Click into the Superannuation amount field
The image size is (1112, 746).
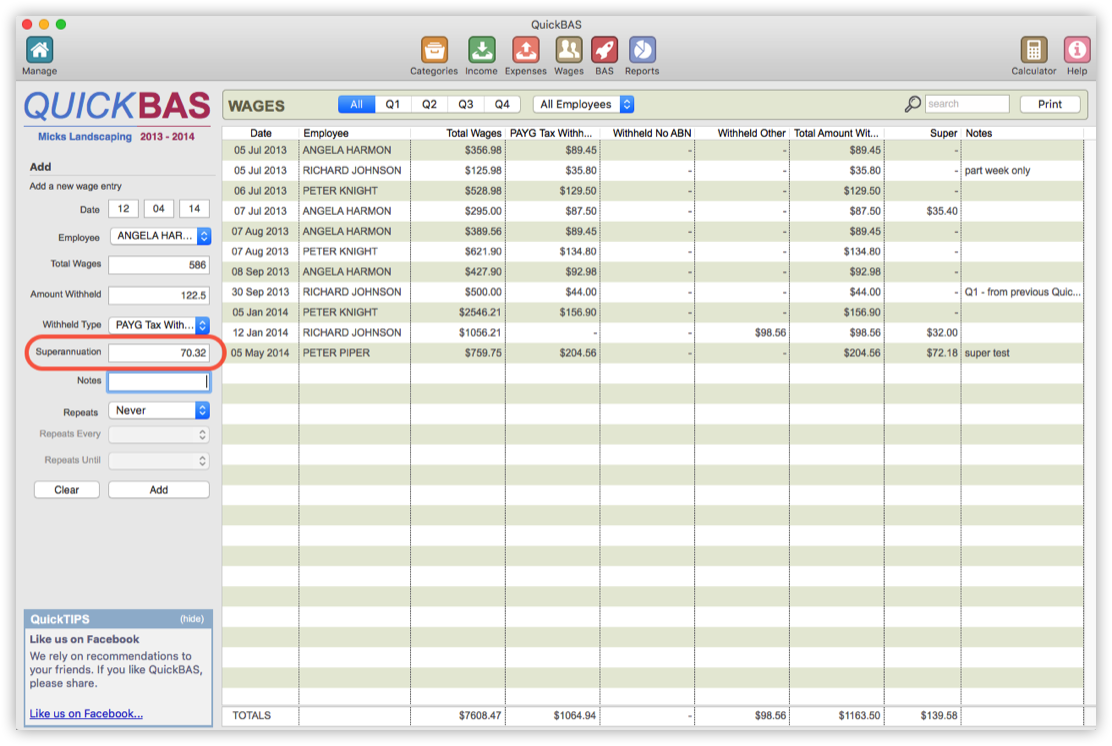pos(158,353)
